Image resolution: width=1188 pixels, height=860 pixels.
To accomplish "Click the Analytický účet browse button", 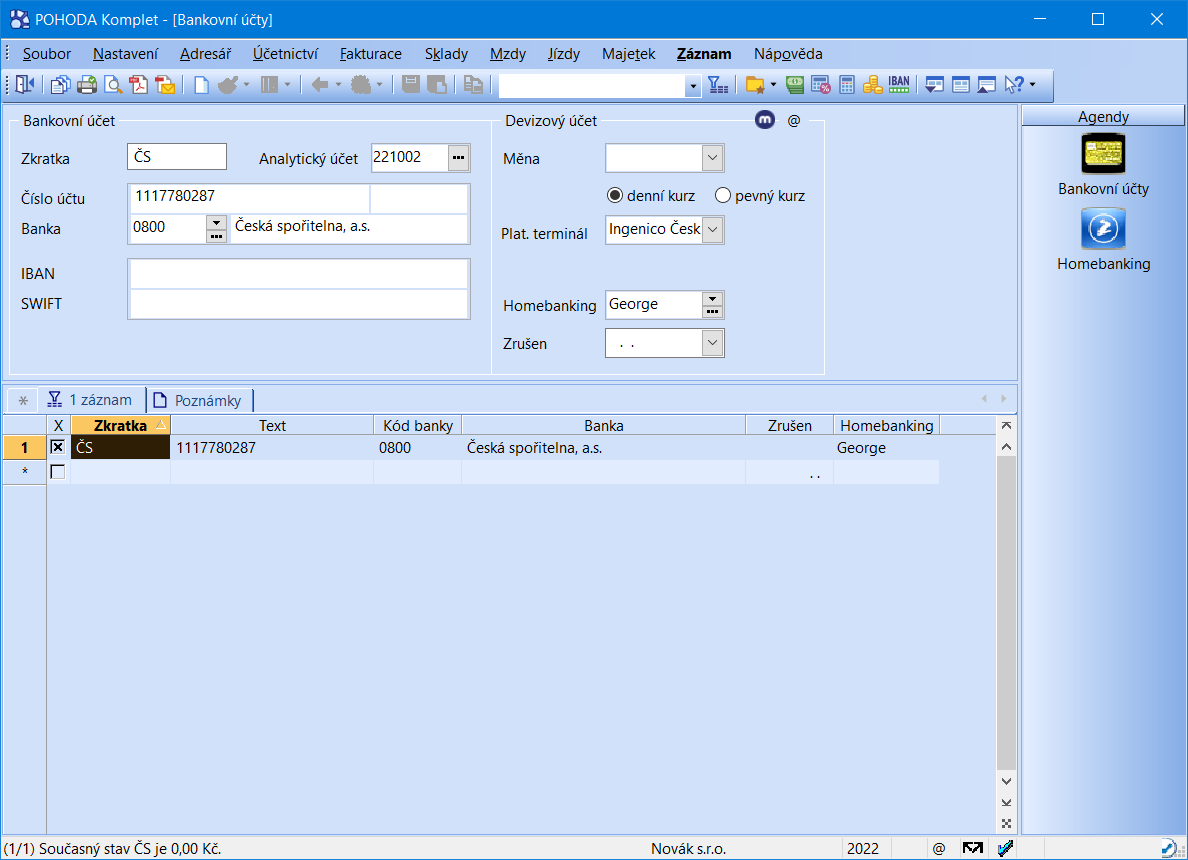I will click(459, 158).
